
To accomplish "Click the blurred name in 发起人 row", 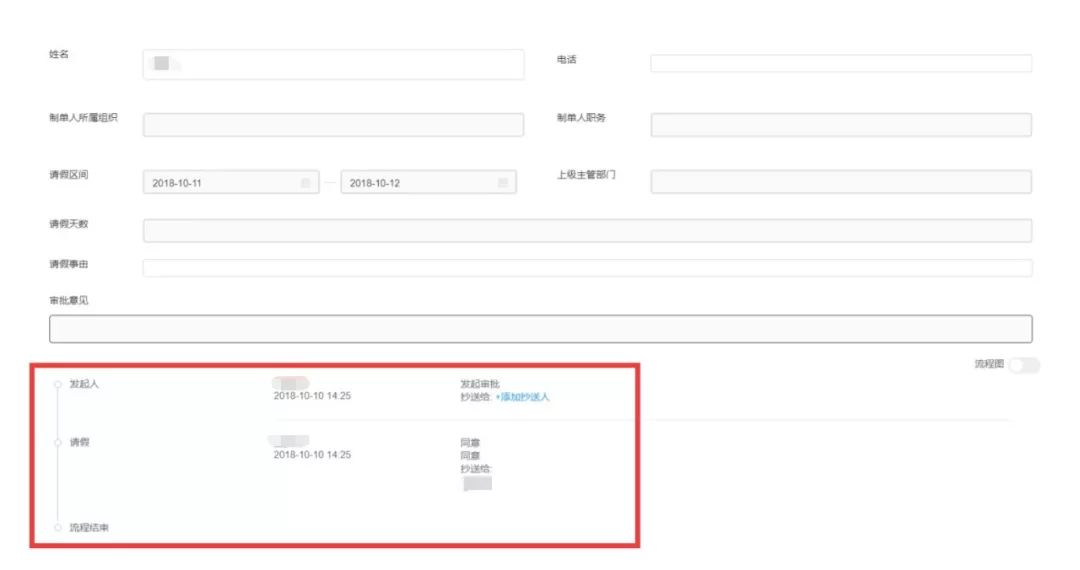I will pos(291,383).
